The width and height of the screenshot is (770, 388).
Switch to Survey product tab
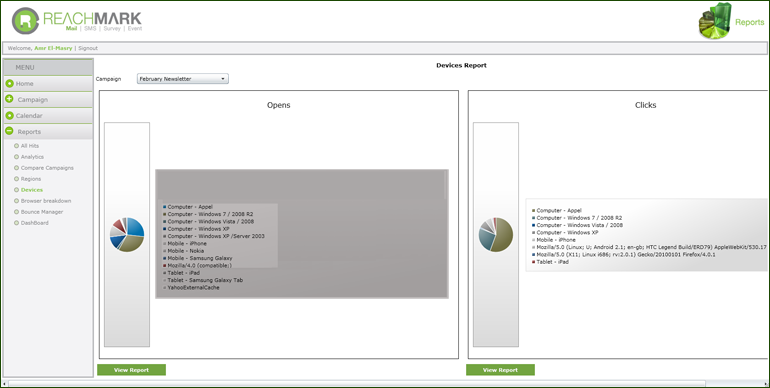pos(112,28)
